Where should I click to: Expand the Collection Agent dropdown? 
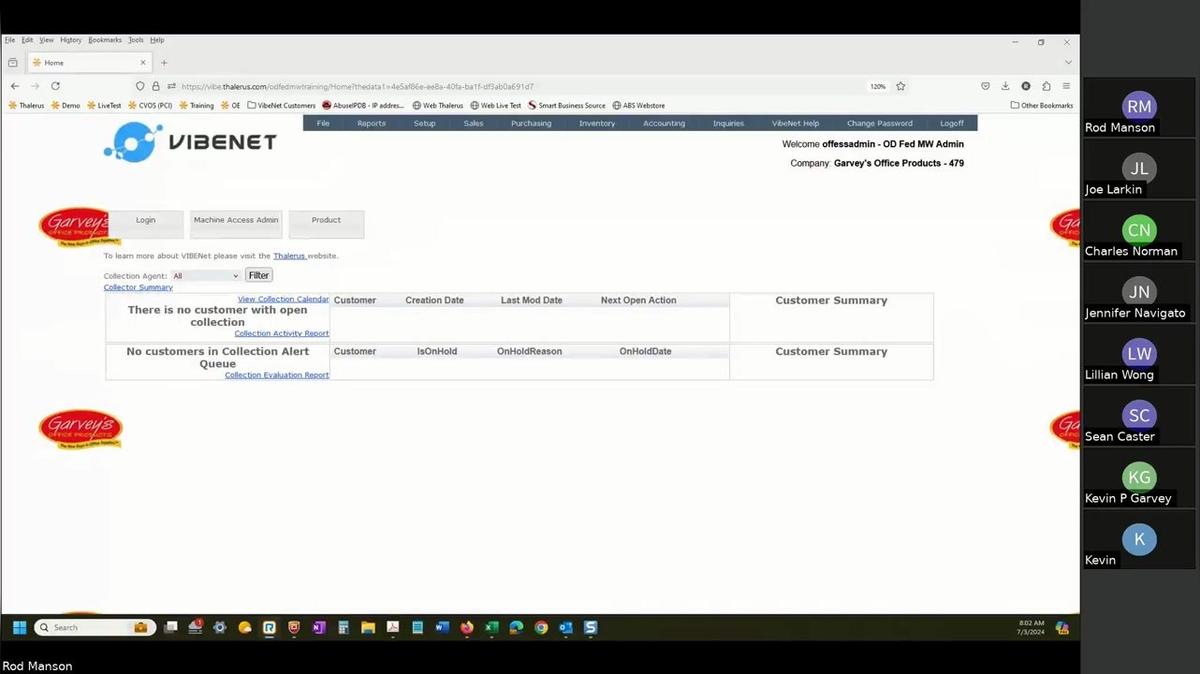click(206, 276)
